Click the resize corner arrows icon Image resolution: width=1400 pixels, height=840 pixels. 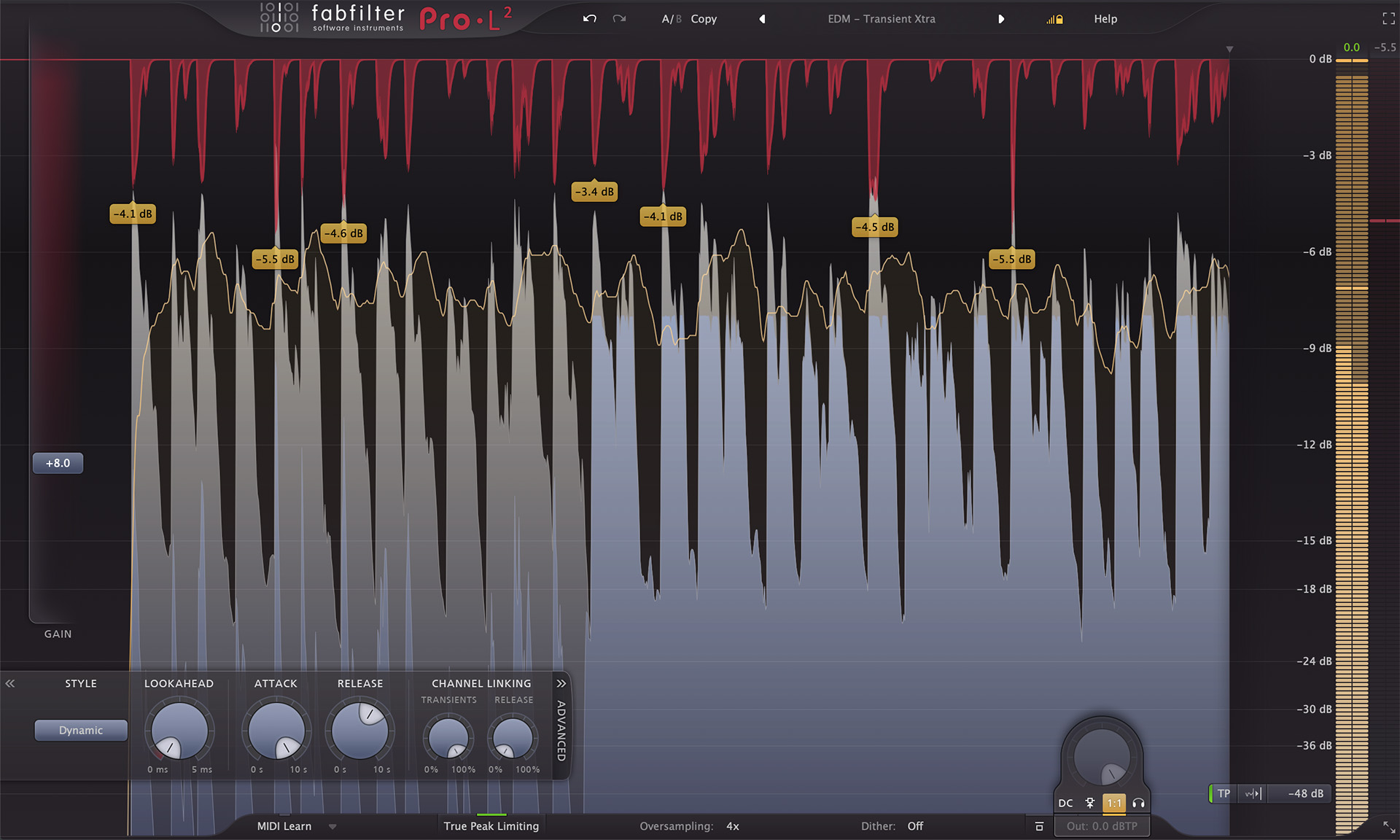pyautogui.click(x=1388, y=827)
